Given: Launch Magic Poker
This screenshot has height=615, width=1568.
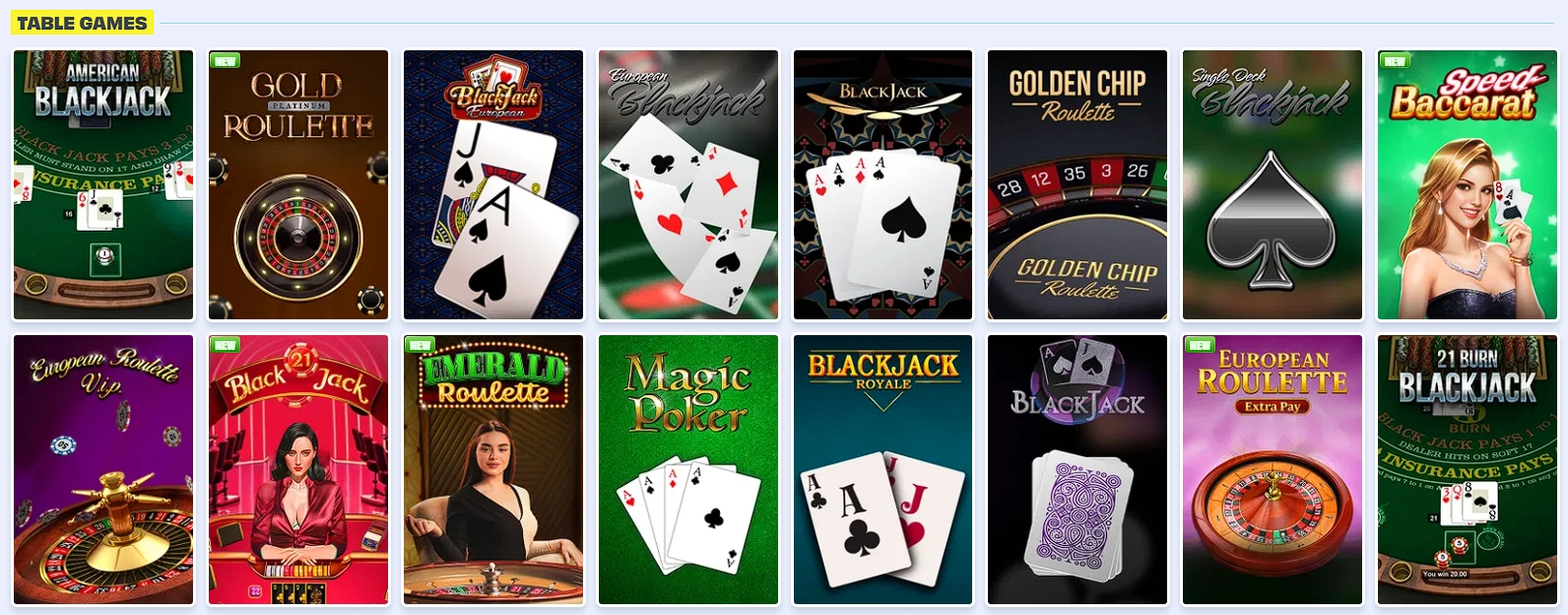Looking at the screenshot, I should click(688, 470).
